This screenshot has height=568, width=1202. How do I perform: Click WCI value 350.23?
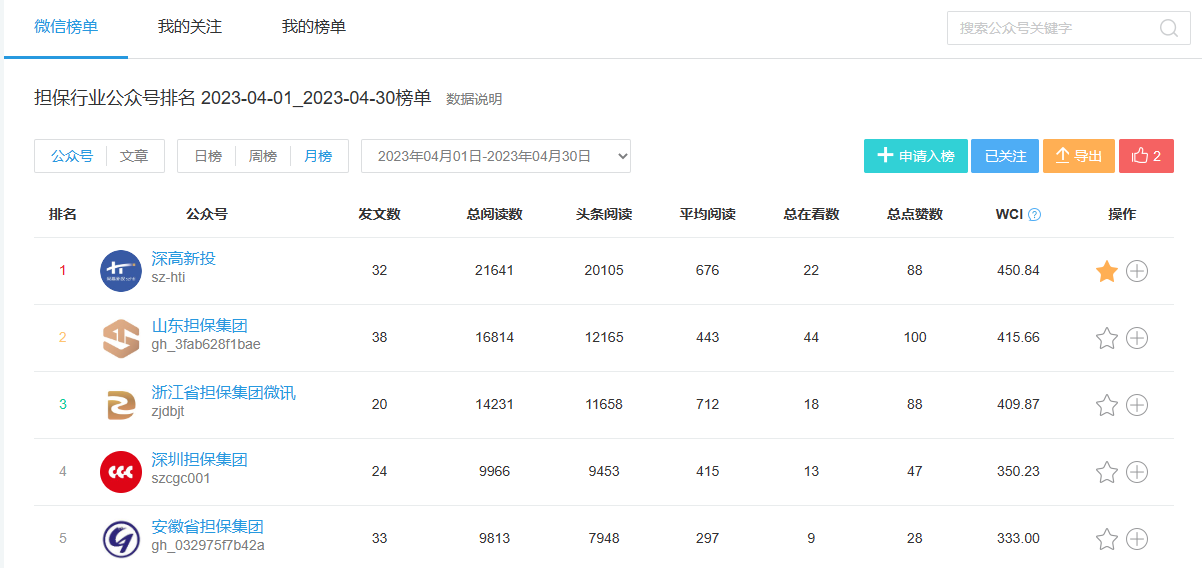point(1019,472)
